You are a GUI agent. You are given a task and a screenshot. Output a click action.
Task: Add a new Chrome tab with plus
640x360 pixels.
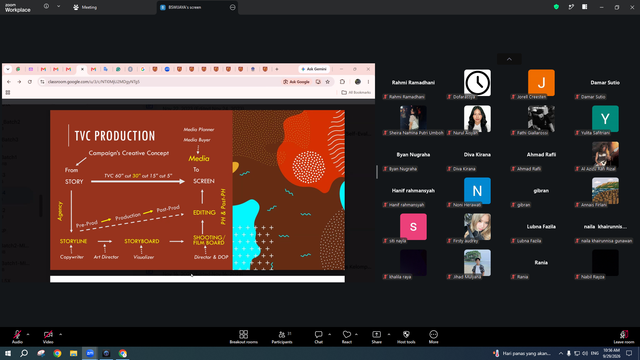pyautogui.click(x=277, y=69)
